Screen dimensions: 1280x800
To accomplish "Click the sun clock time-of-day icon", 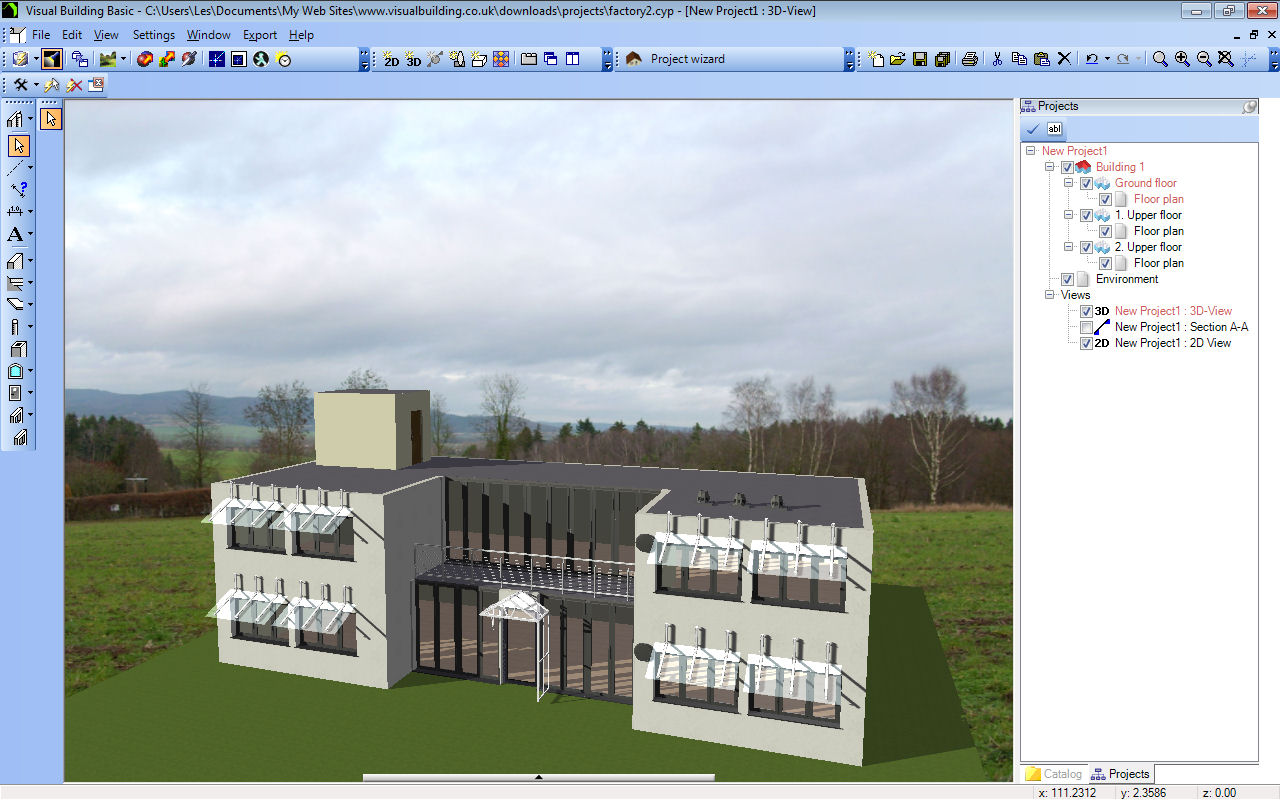I will pyautogui.click(x=284, y=60).
